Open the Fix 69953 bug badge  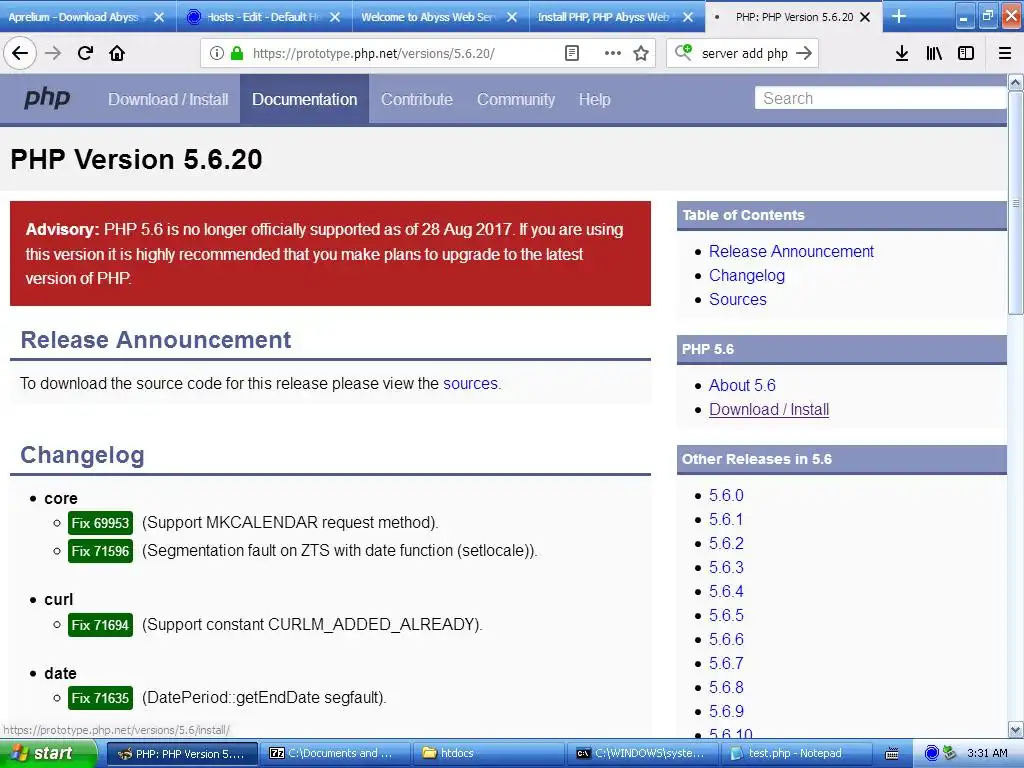[x=100, y=523]
